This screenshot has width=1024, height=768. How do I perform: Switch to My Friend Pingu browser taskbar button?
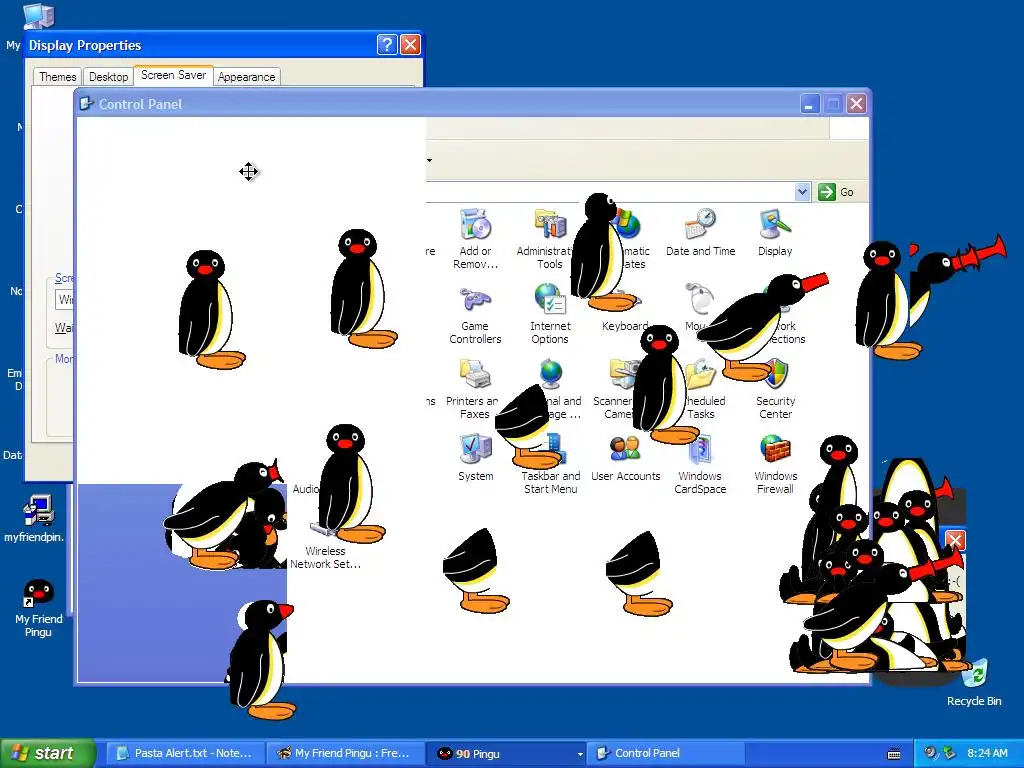tap(345, 754)
